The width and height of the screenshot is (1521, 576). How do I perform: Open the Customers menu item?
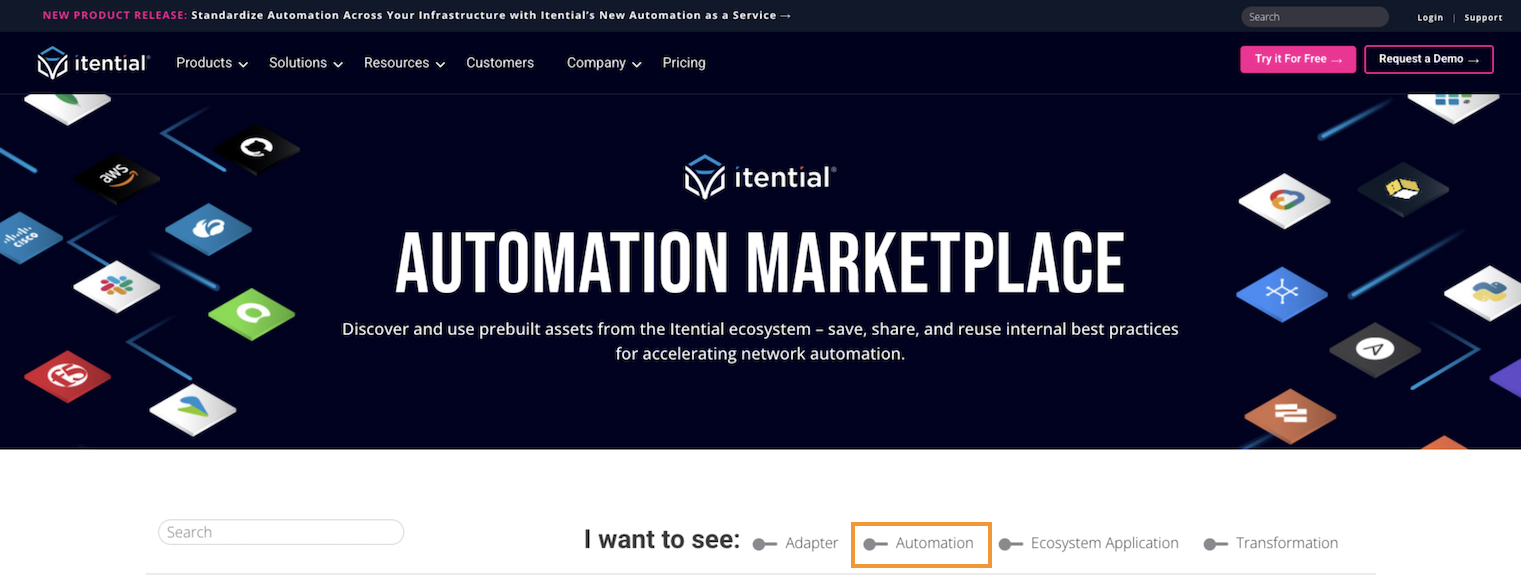click(500, 63)
